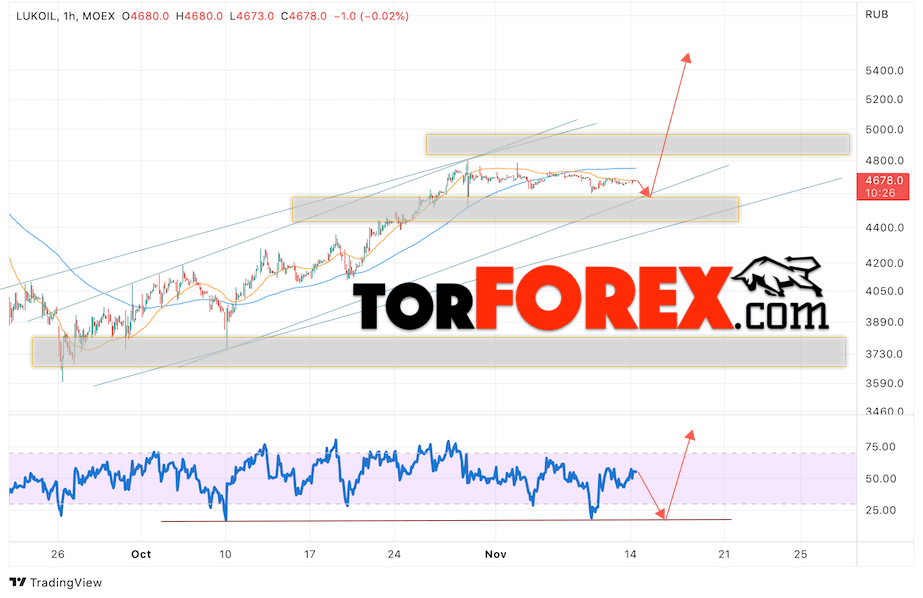Click the MOEX exchange label
Image resolution: width=923 pixels, height=598 pixels.
coord(98,16)
